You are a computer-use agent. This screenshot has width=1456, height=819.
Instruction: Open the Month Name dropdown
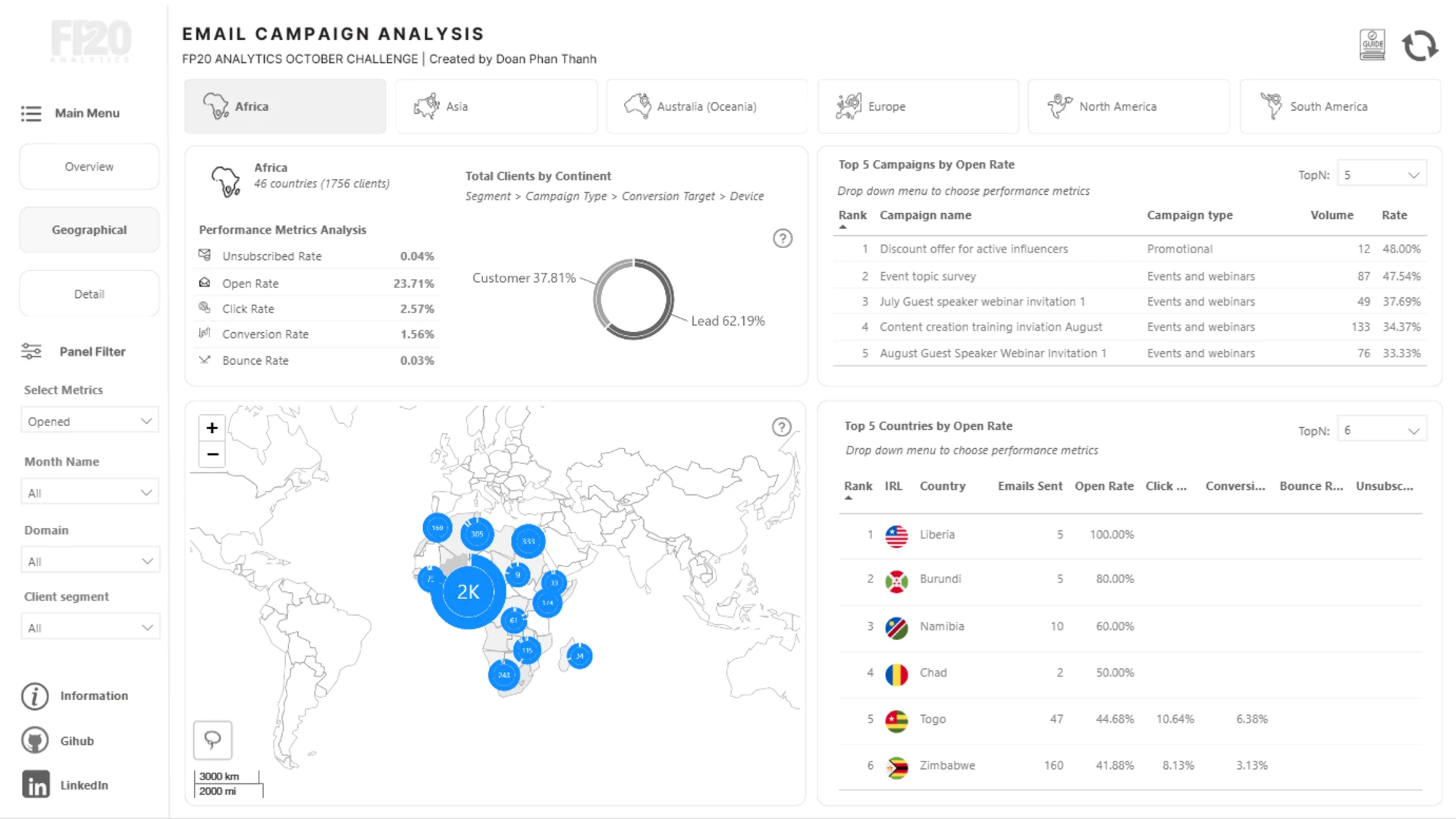pos(89,493)
